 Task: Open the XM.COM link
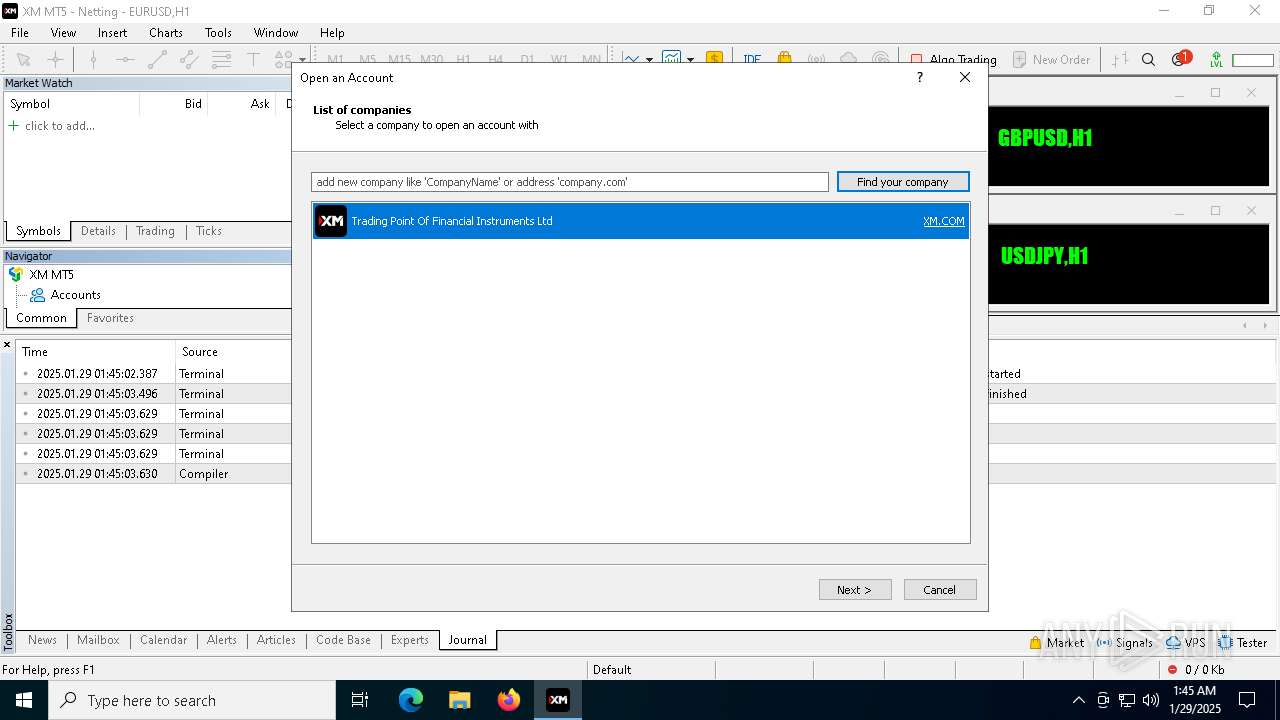tap(944, 221)
